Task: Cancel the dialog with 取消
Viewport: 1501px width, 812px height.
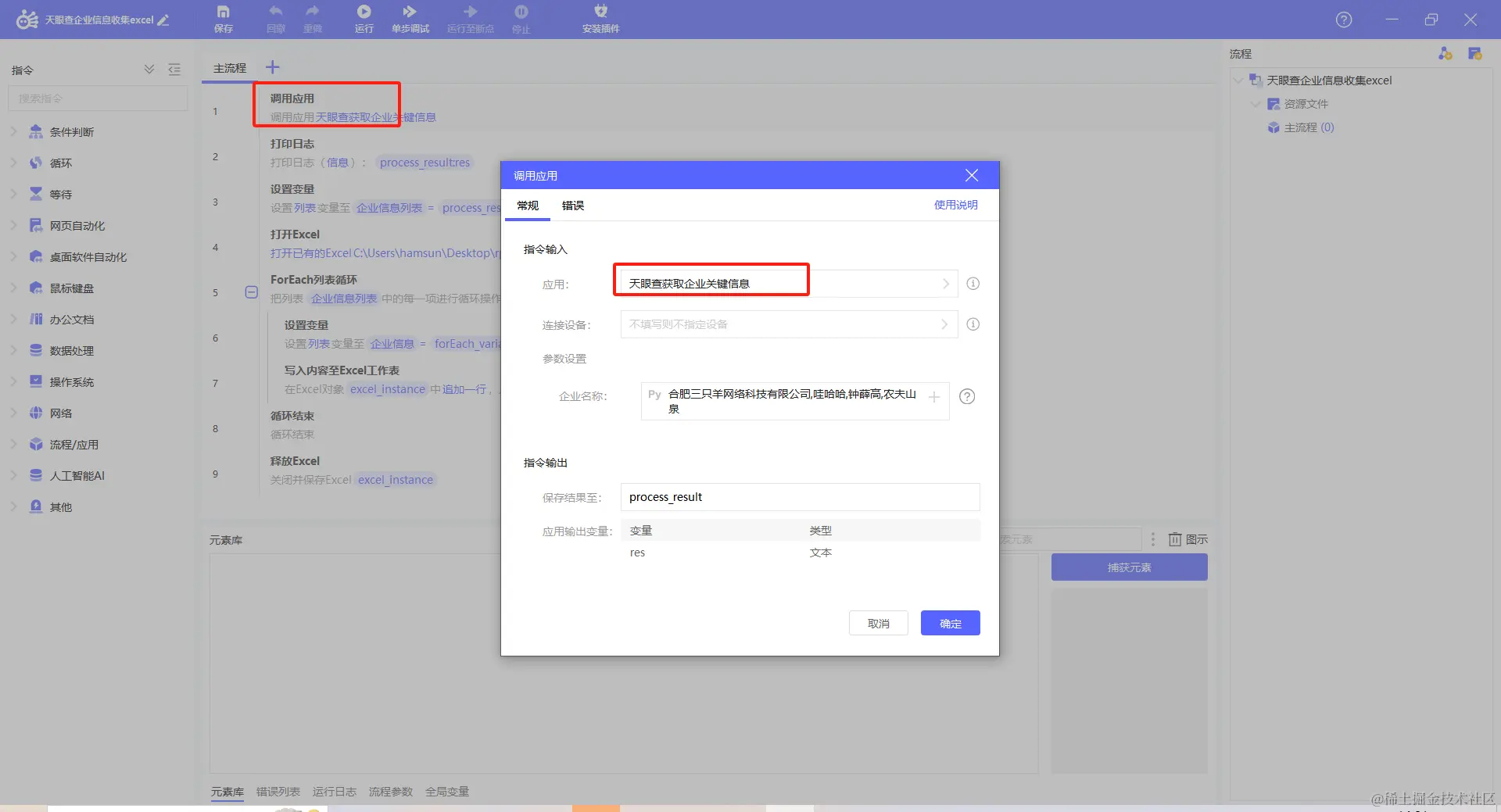Action: tap(879, 623)
